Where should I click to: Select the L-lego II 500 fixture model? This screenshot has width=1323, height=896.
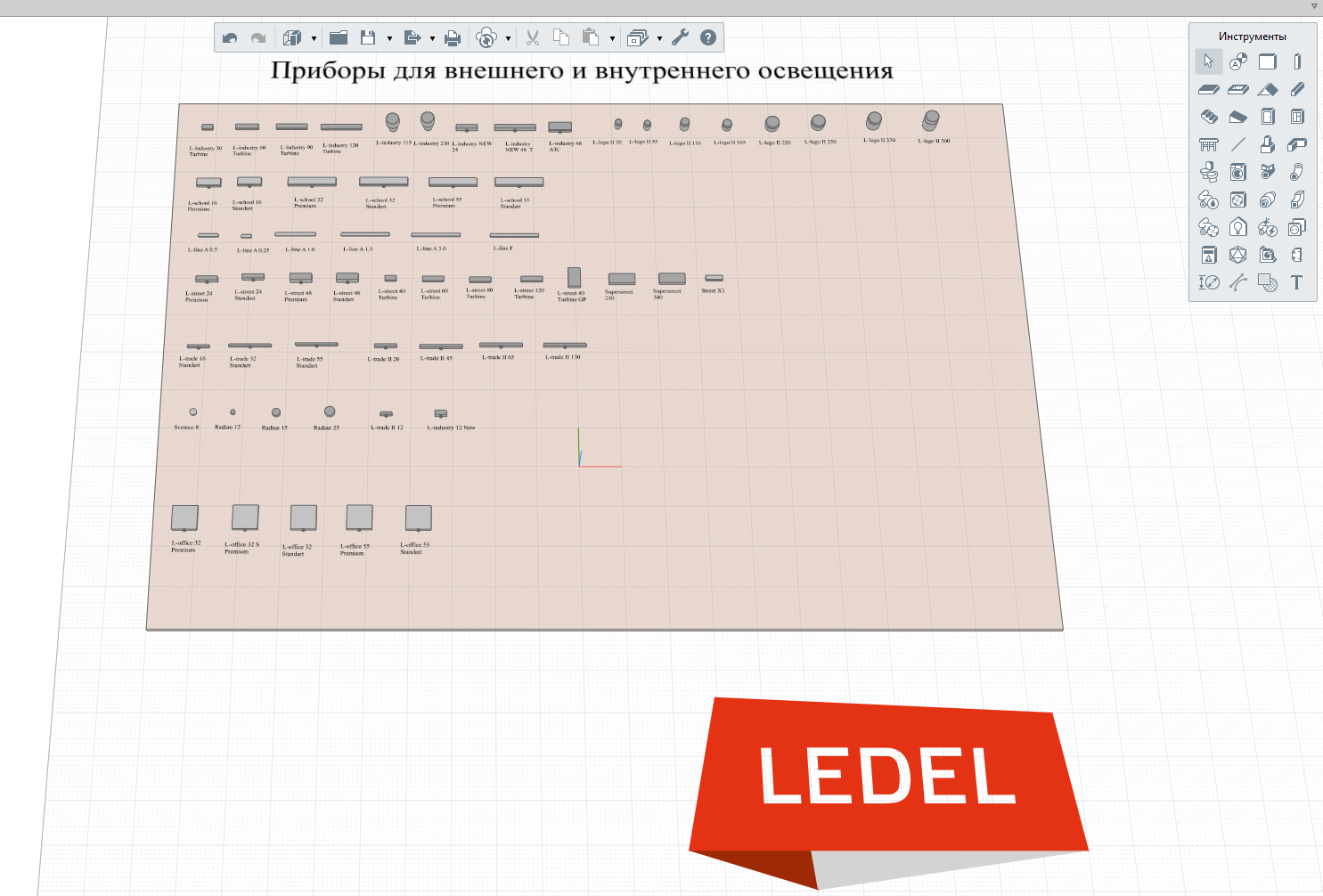pos(931,120)
